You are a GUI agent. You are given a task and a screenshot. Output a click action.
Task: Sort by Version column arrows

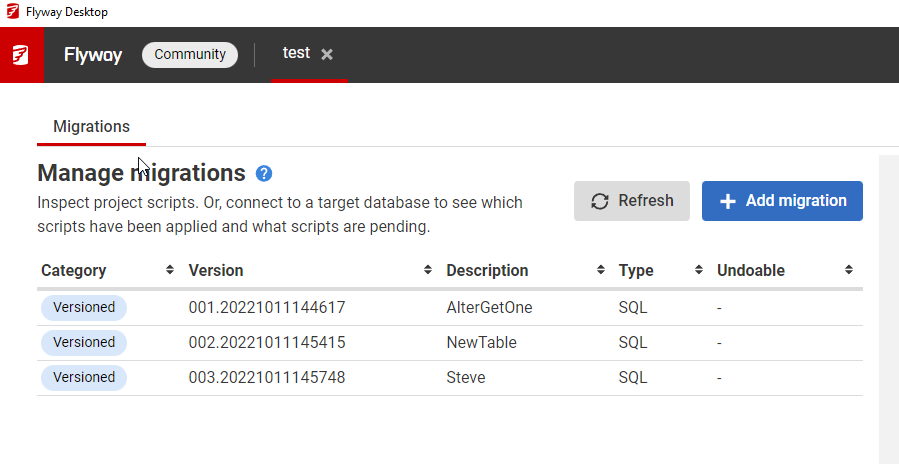point(427,270)
